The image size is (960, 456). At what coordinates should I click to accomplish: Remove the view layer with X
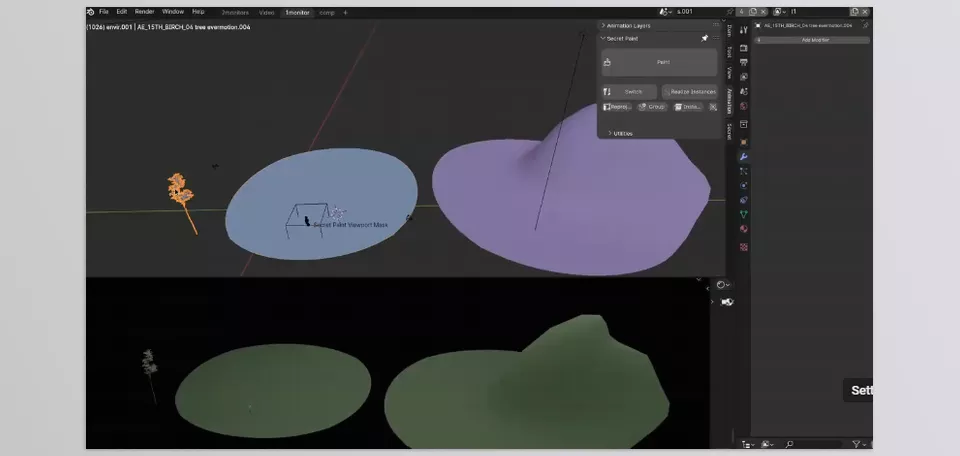[865, 12]
